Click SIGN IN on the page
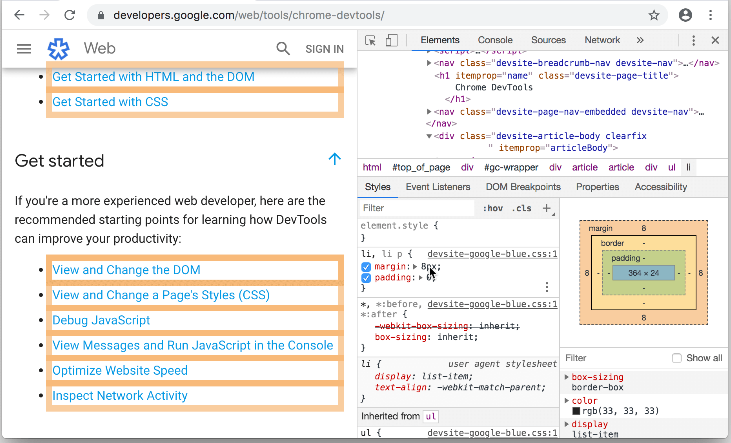Image resolution: width=731 pixels, height=443 pixels. coord(324,49)
